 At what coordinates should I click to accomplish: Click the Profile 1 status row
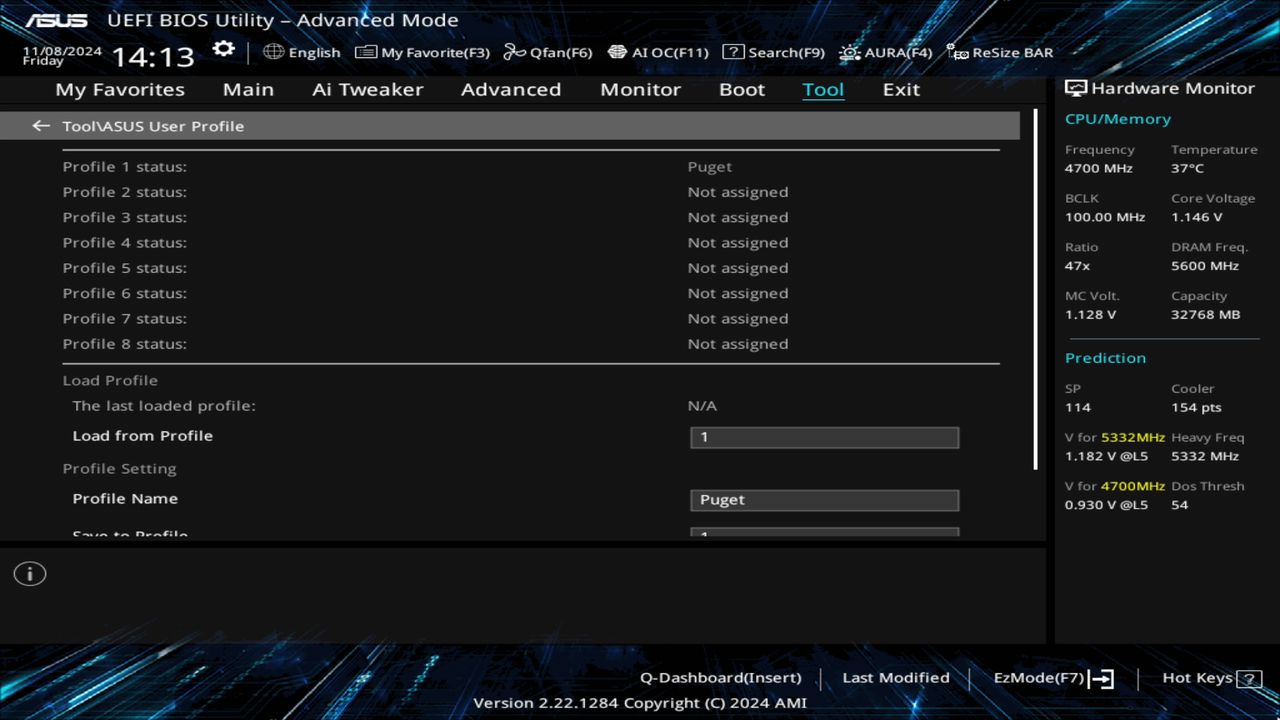point(531,167)
